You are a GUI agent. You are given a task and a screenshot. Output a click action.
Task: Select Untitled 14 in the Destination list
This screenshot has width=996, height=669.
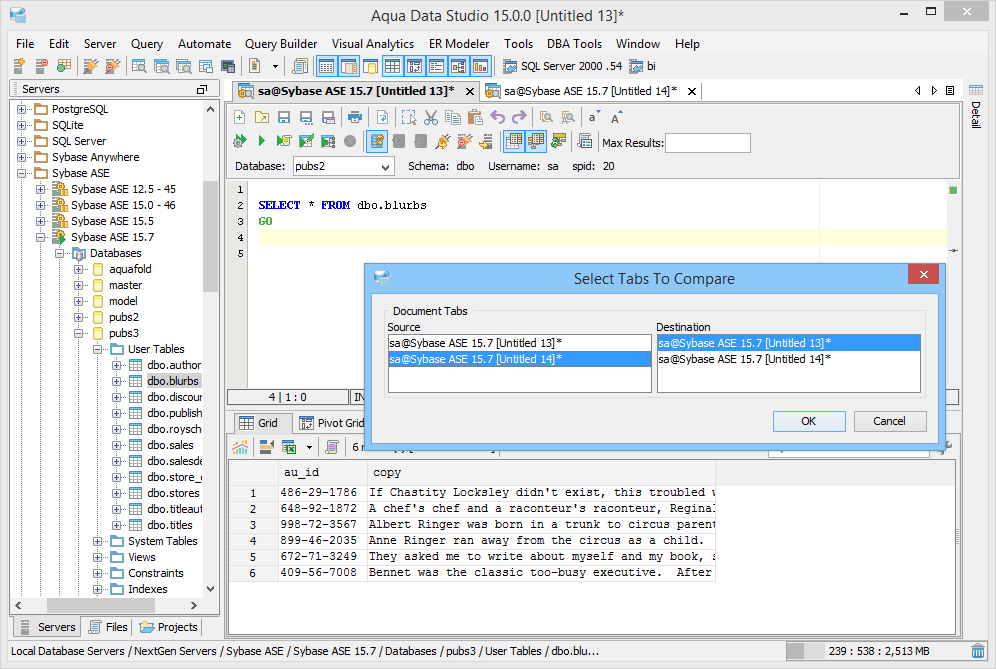click(x=788, y=360)
